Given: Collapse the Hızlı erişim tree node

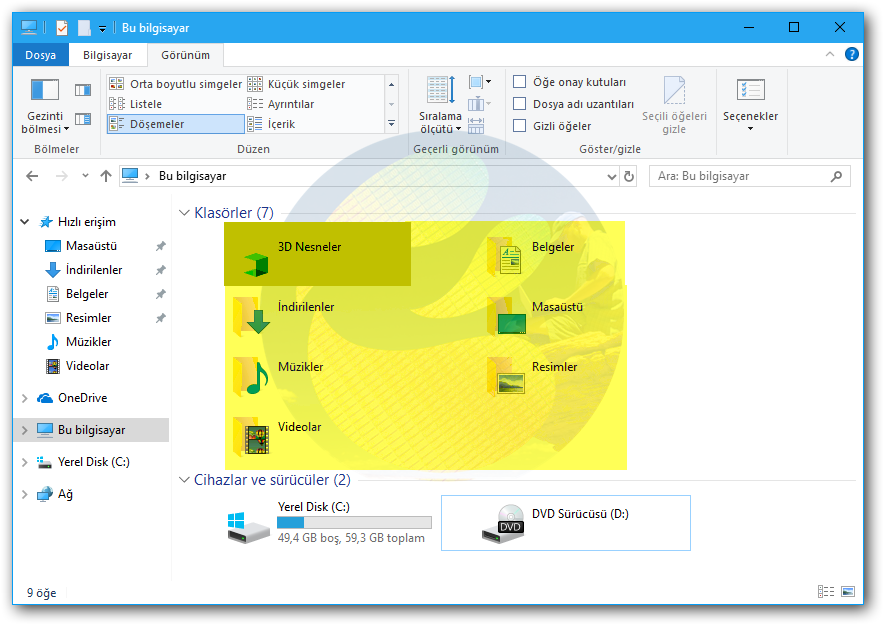Looking at the screenshot, I should coord(25,222).
